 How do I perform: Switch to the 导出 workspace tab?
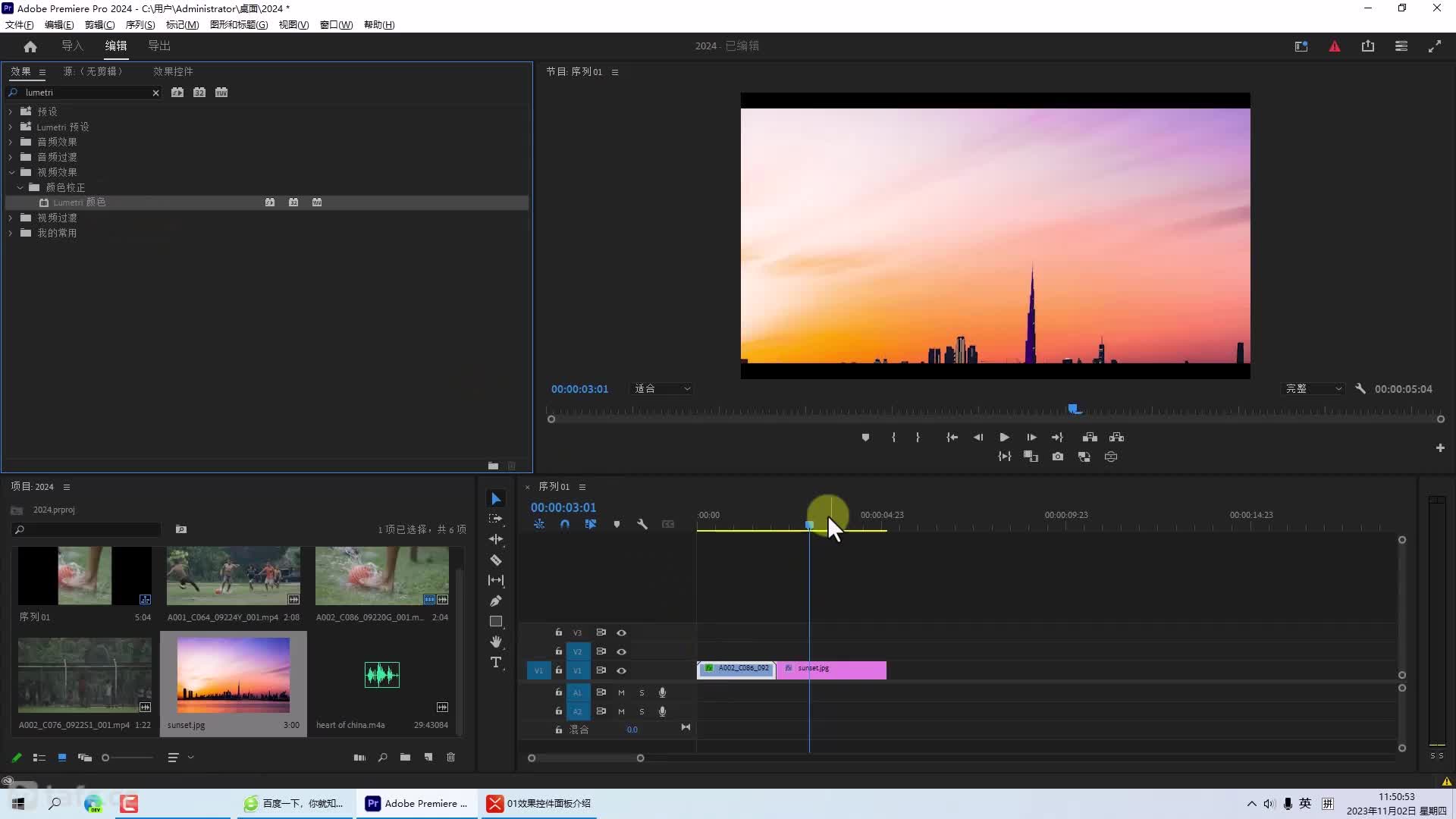tap(159, 46)
